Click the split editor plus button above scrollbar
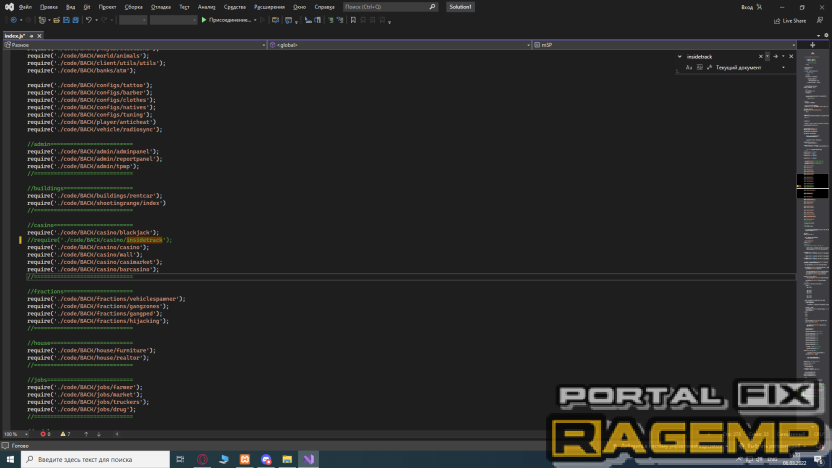Screen dimensions: 832x468 812,45
